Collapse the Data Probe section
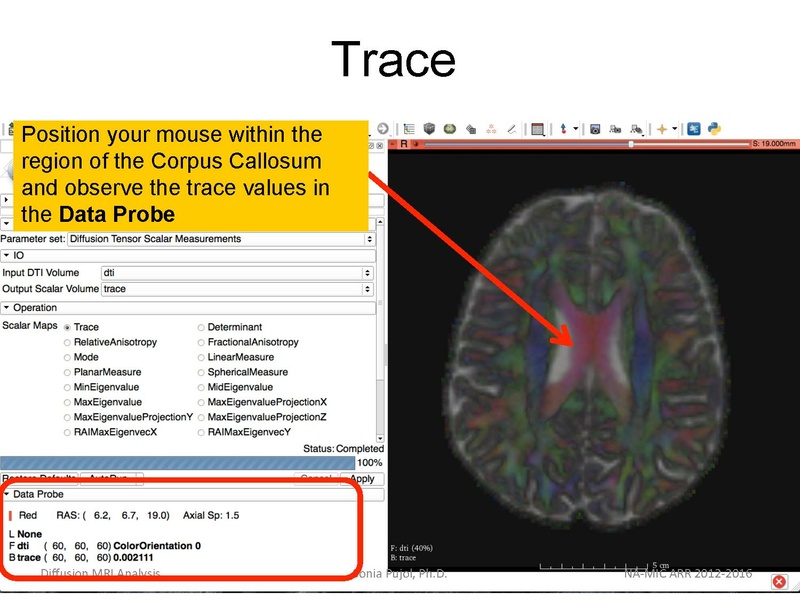 [7, 494]
